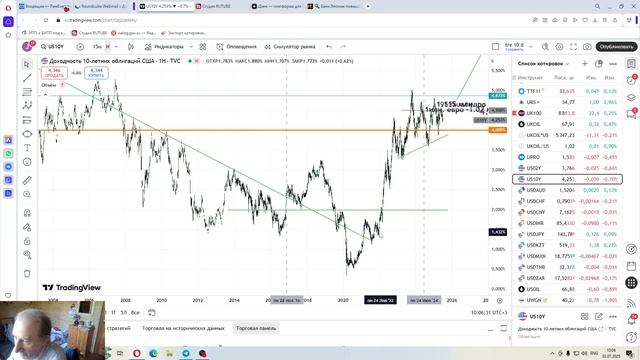Select USOIL row in watchlist
Viewport: 640px width, 360px height.
(567, 289)
